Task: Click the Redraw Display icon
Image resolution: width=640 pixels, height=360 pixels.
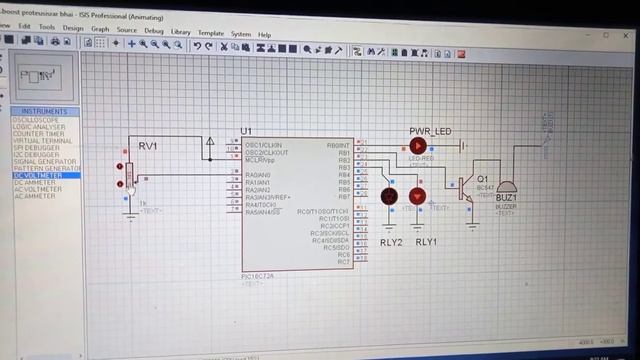Action: click(x=88, y=42)
